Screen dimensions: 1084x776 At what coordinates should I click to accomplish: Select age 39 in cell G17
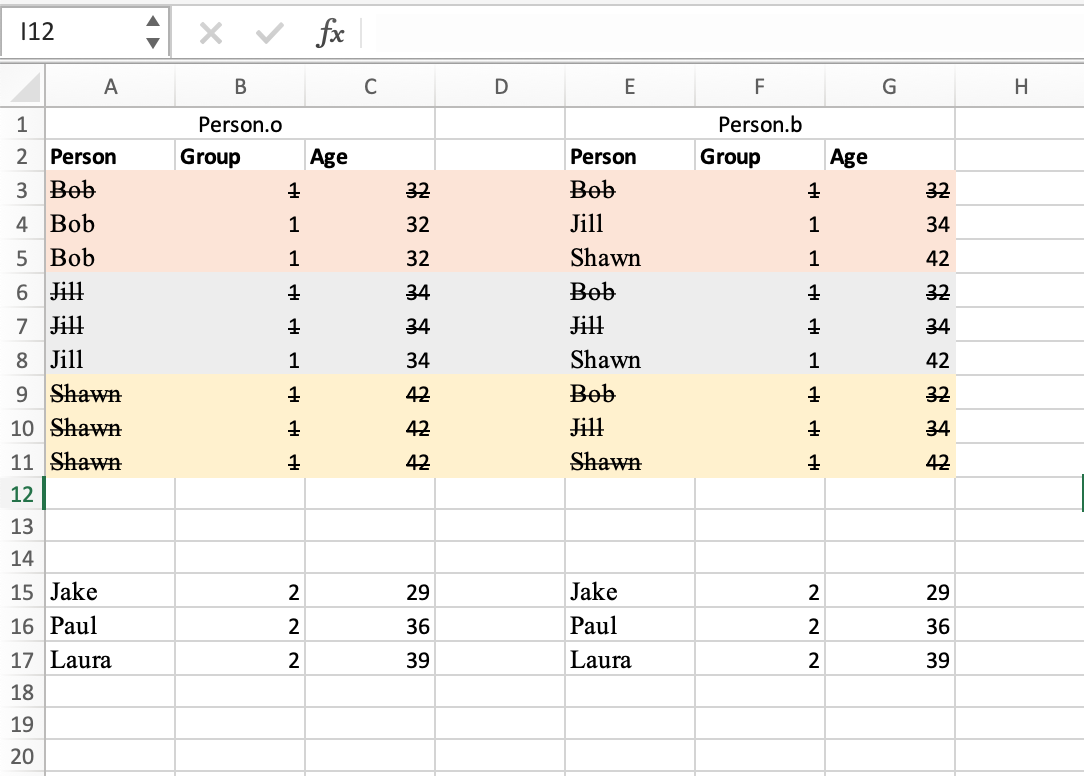click(890, 659)
